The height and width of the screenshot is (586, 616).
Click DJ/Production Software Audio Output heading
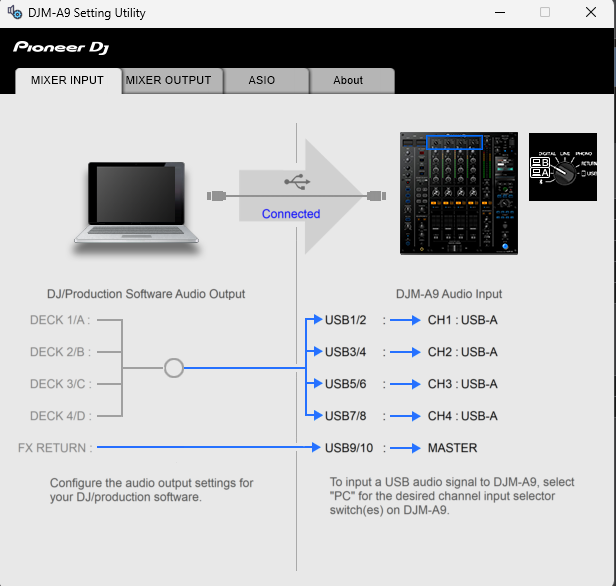(146, 294)
